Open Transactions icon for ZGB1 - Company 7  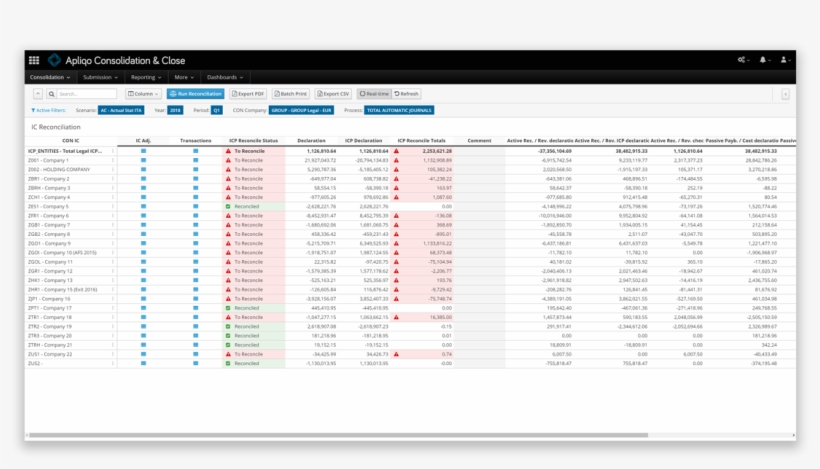click(196, 225)
